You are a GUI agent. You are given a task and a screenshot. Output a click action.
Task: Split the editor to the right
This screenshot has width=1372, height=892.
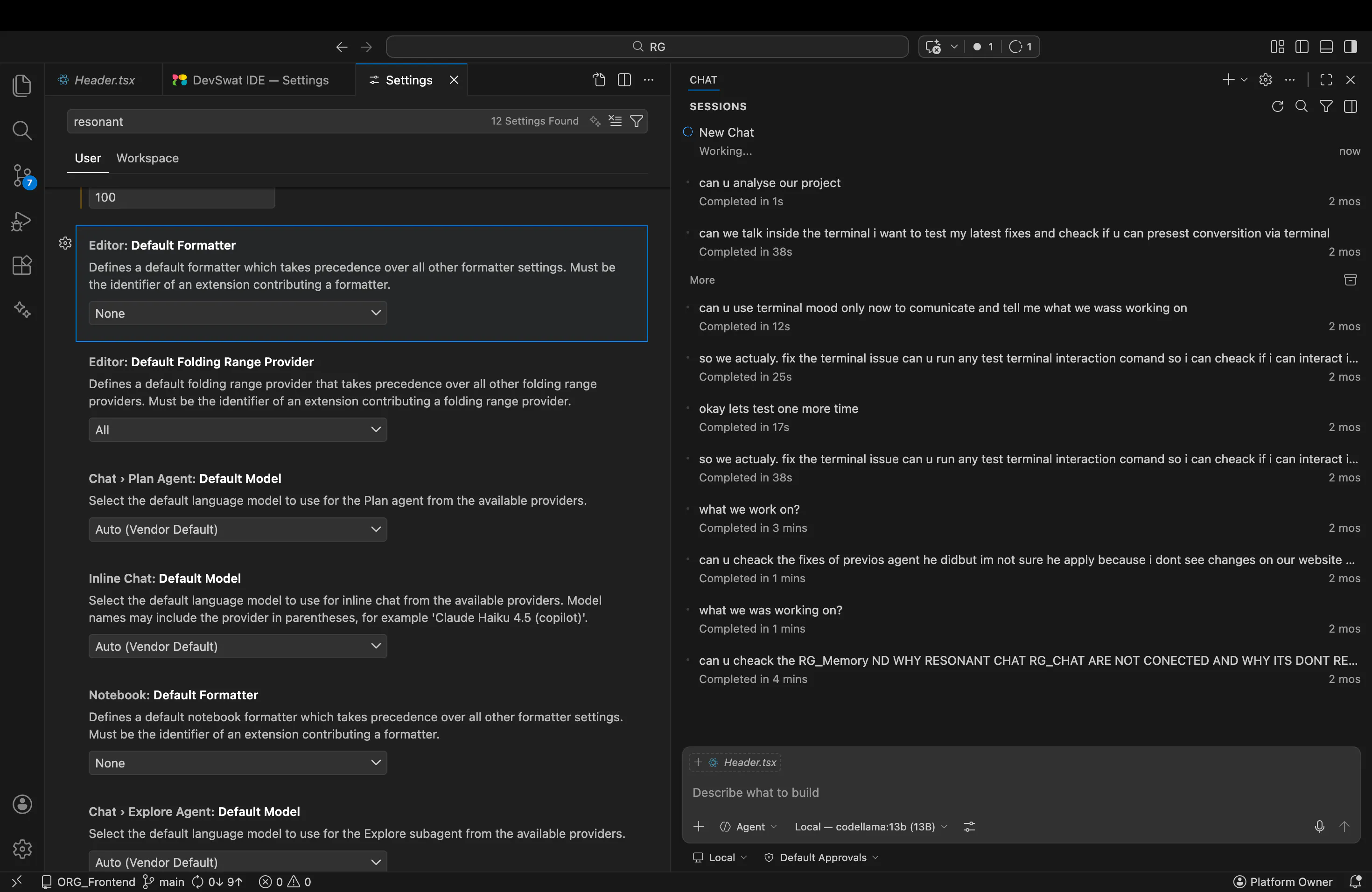[x=624, y=80]
